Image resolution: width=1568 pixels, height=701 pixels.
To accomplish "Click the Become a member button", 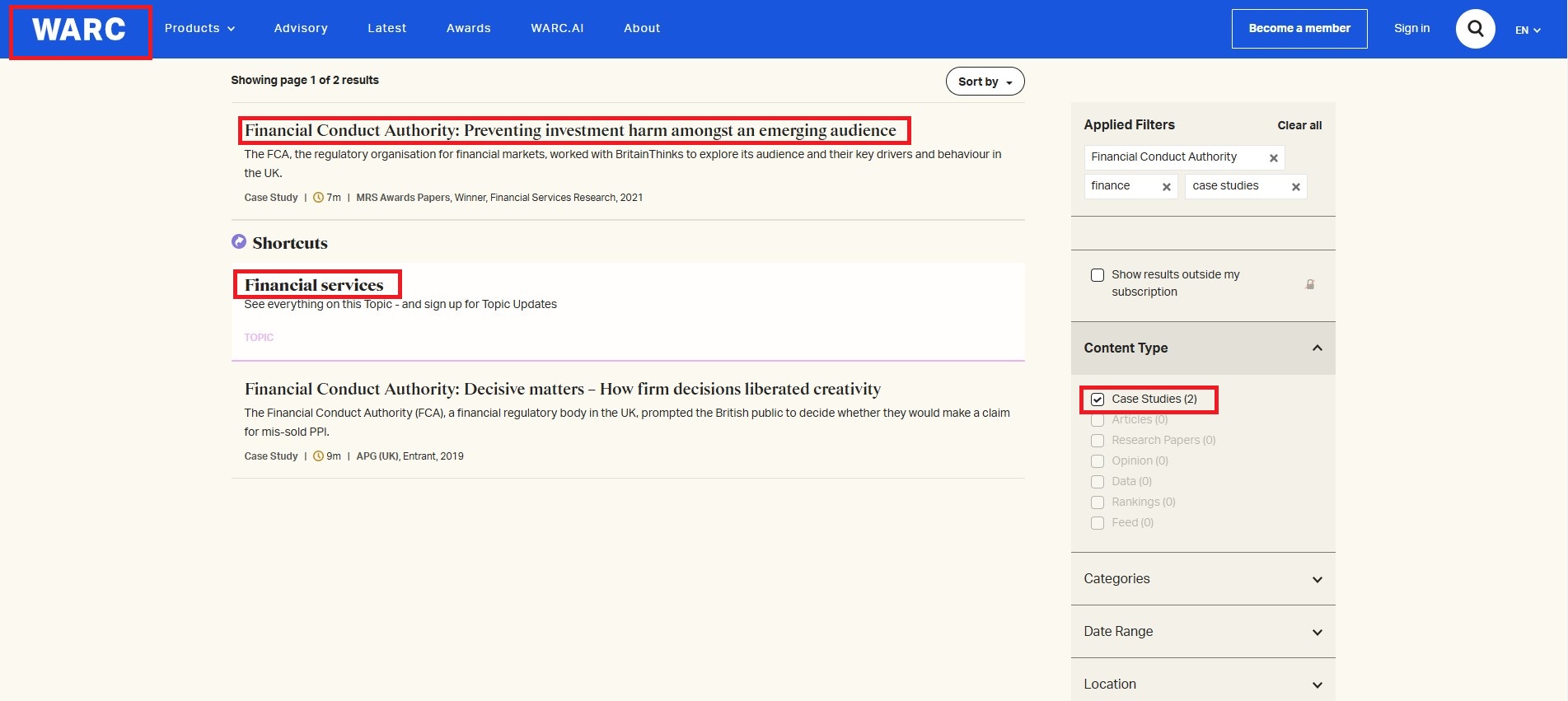I will pos(1299,29).
